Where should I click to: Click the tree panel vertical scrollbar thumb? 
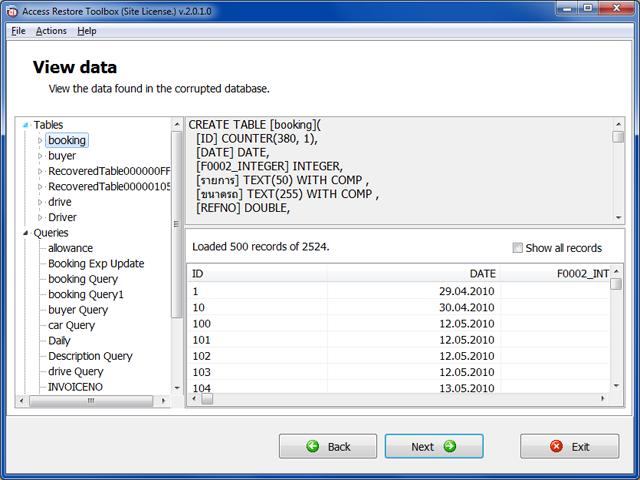176,224
